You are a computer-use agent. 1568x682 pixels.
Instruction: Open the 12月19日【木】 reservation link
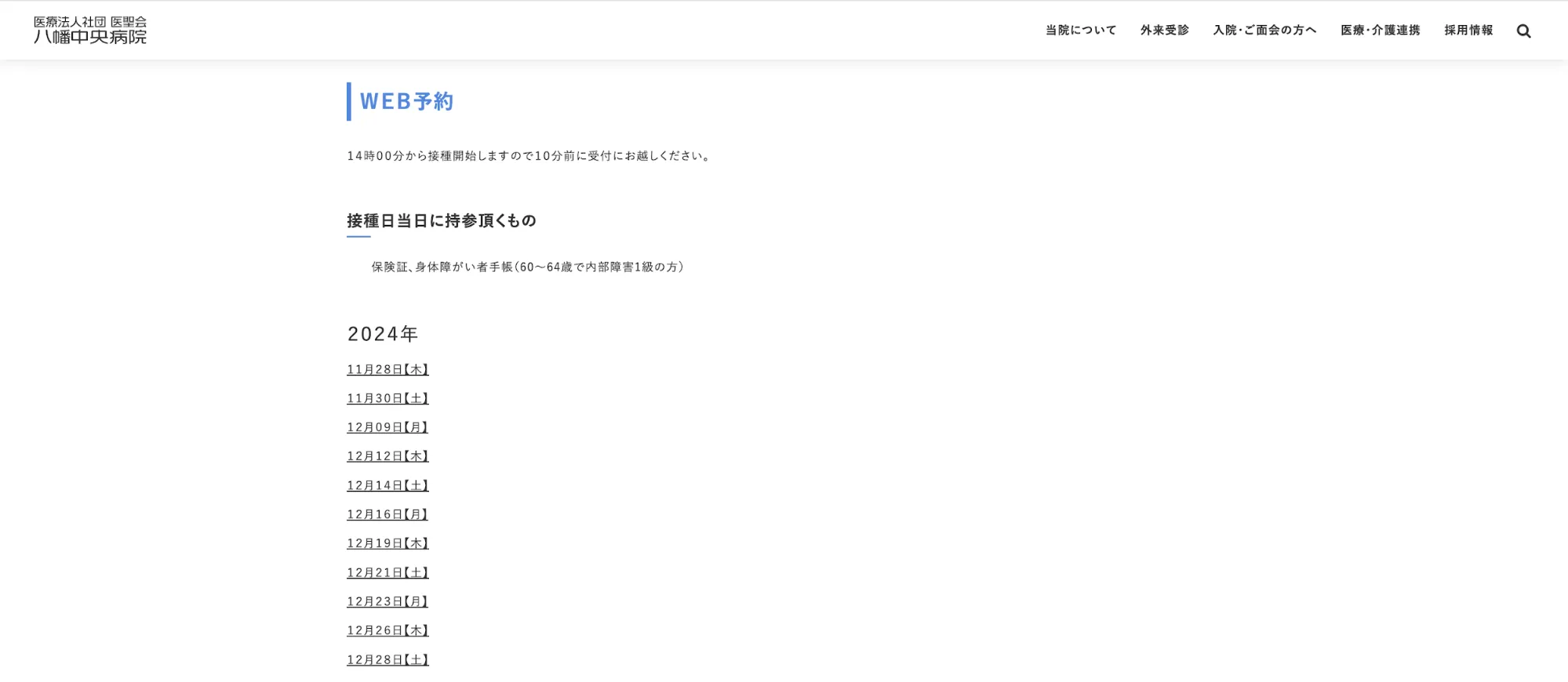pyautogui.click(x=387, y=543)
